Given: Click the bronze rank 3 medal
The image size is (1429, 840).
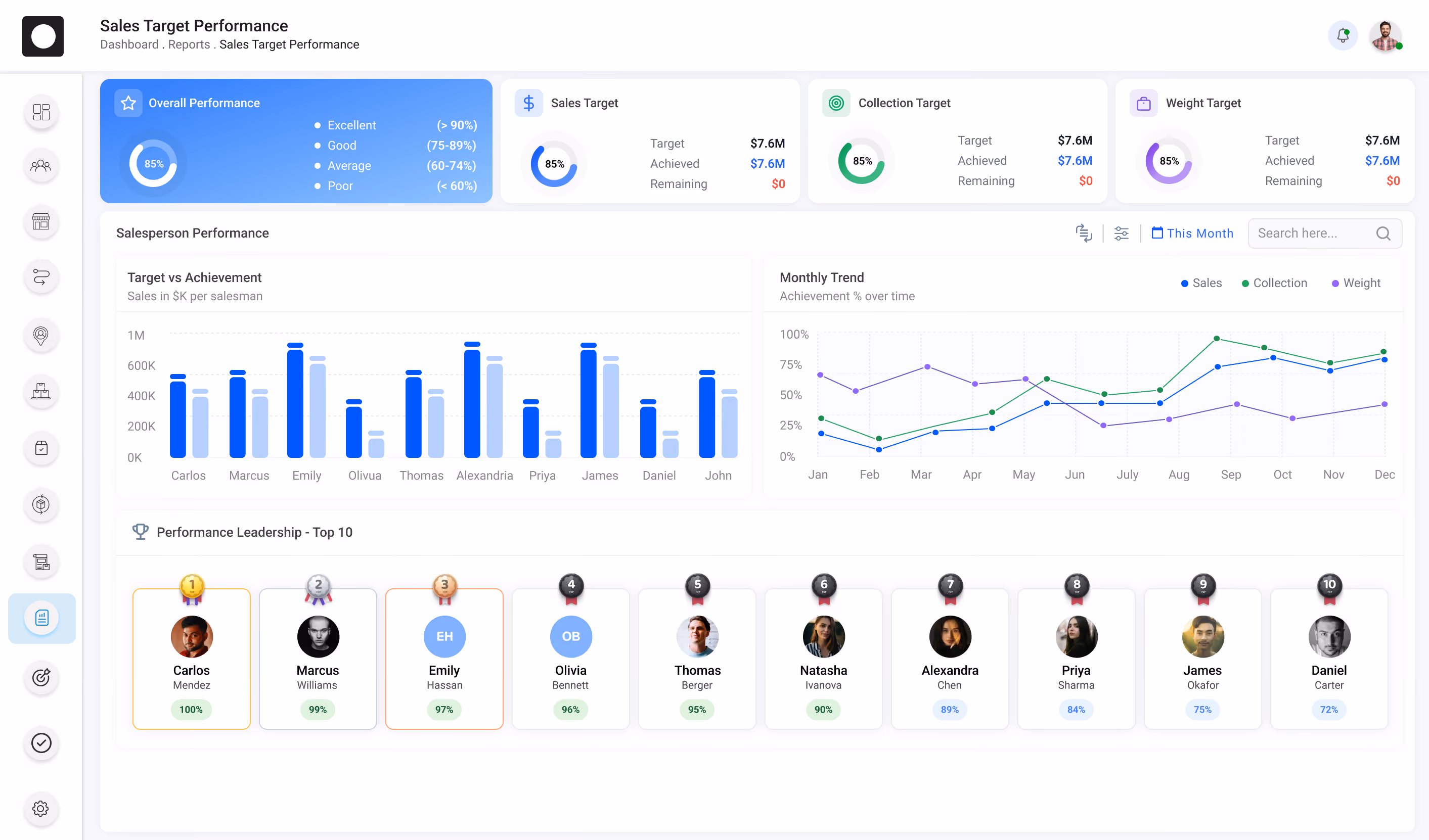Looking at the screenshot, I should [x=444, y=588].
